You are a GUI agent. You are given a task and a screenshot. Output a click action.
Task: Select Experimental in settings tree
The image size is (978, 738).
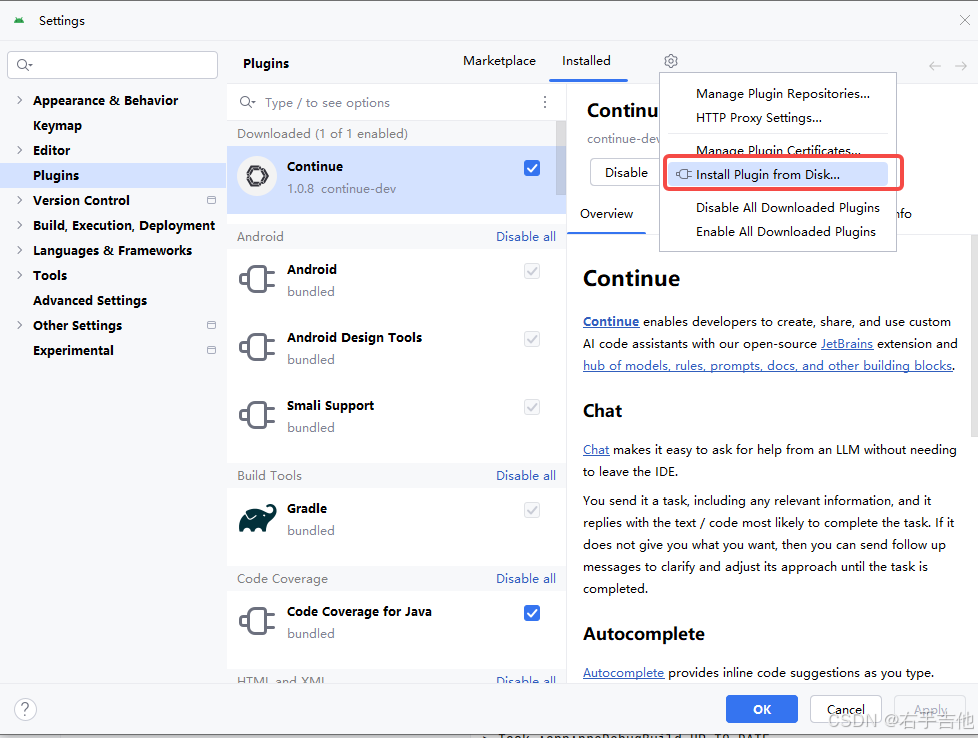click(73, 350)
